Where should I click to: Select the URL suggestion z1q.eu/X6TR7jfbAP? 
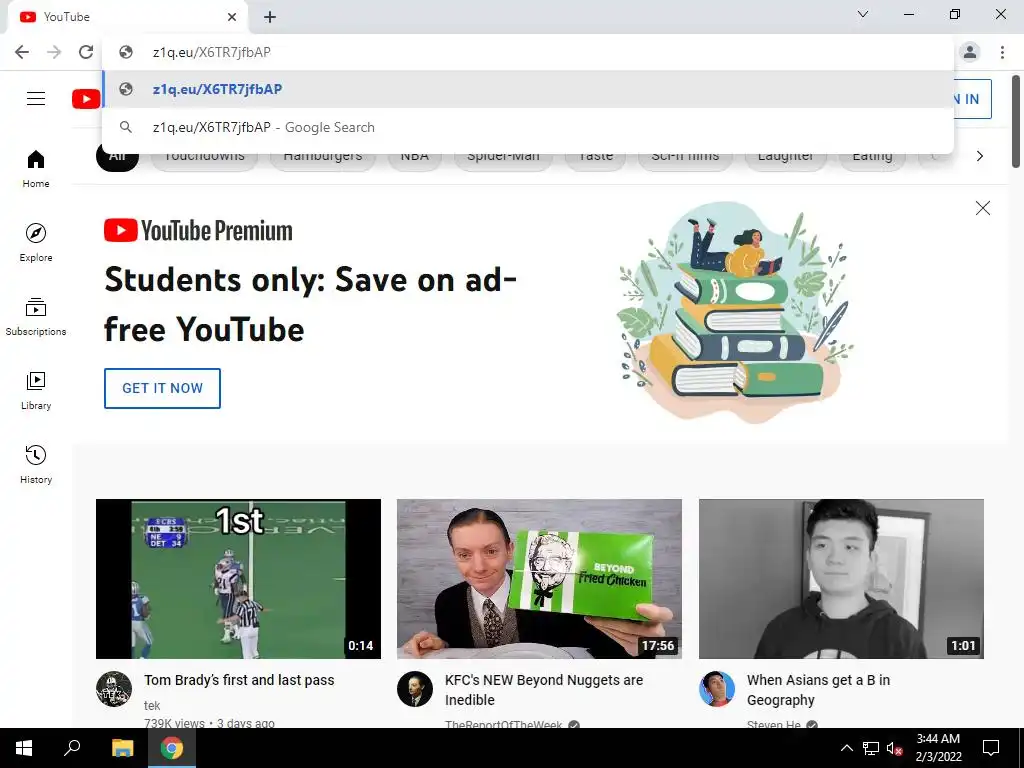(x=528, y=89)
